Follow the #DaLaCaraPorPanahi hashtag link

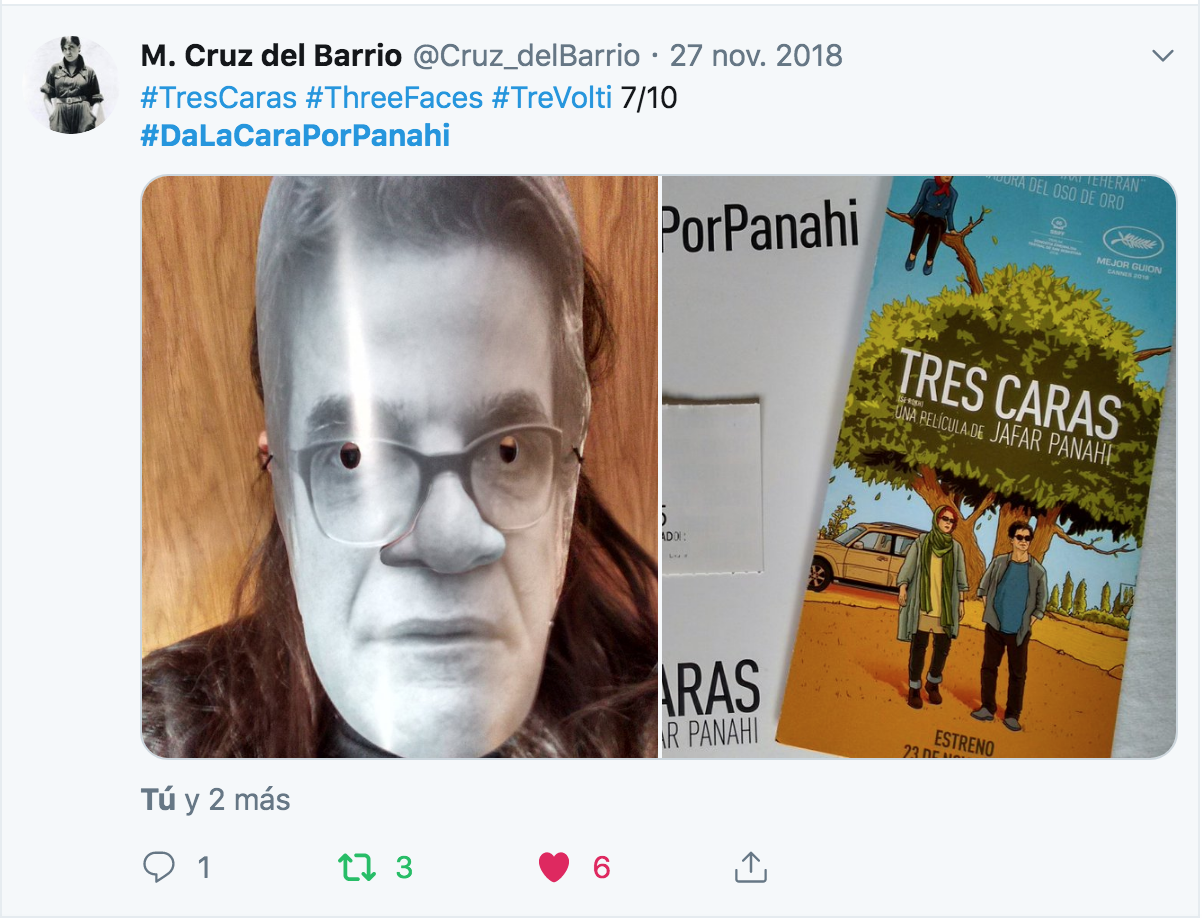[295, 136]
